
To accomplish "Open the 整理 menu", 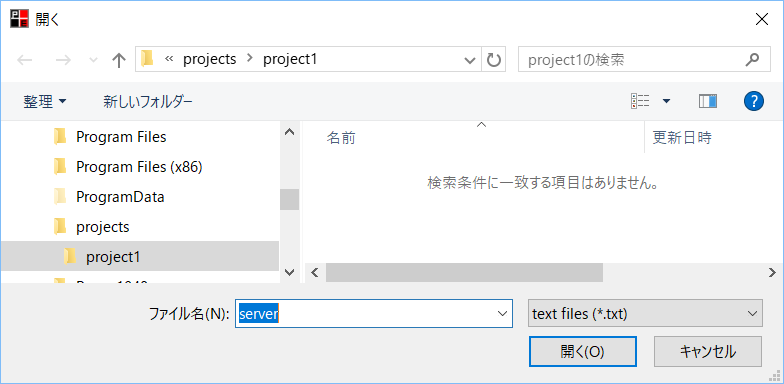I will tap(44, 102).
